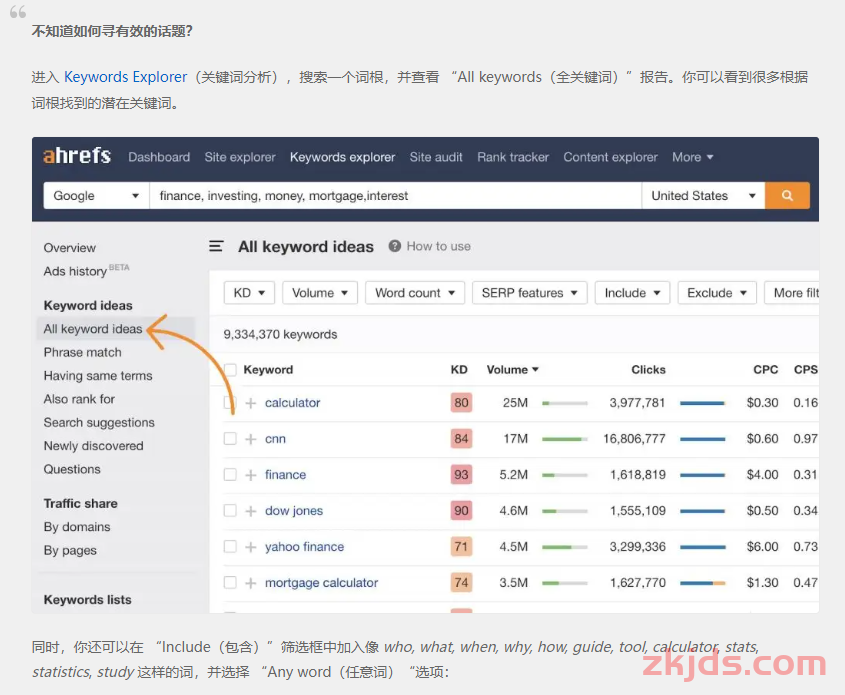This screenshot has width=845, height=695.
Task: Sort by the CPC column header
Action: coord(766,370)
